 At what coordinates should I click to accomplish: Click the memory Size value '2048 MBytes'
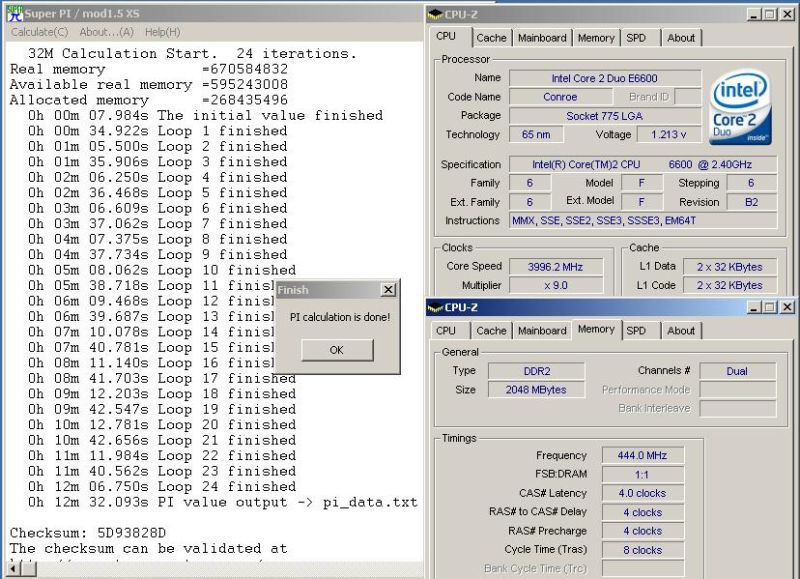537,390
